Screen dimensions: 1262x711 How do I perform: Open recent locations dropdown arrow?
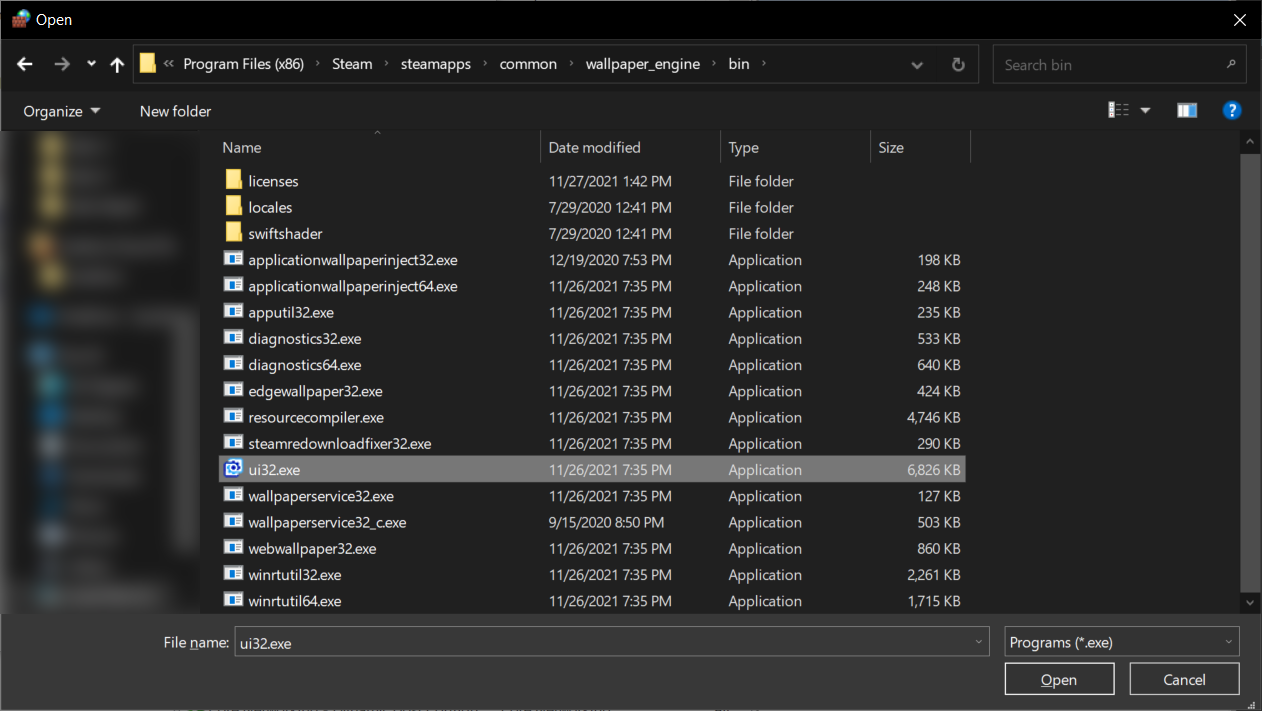tap(91, 64)
